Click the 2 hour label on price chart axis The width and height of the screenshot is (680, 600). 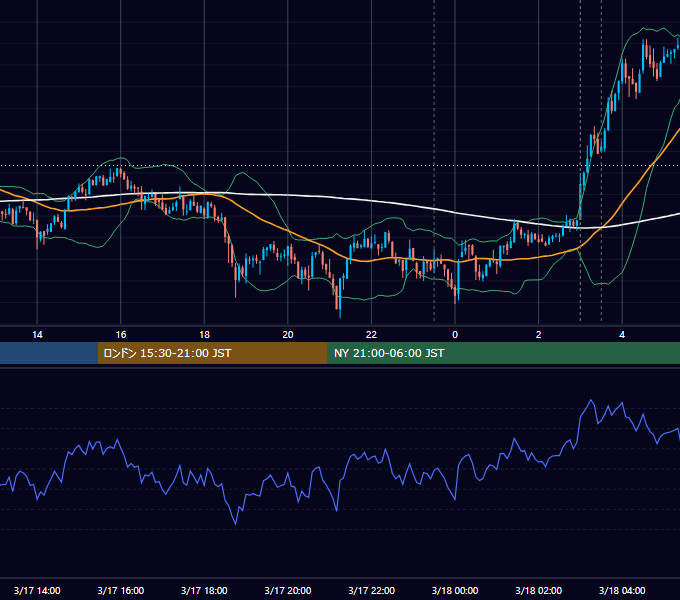point(539,335)
